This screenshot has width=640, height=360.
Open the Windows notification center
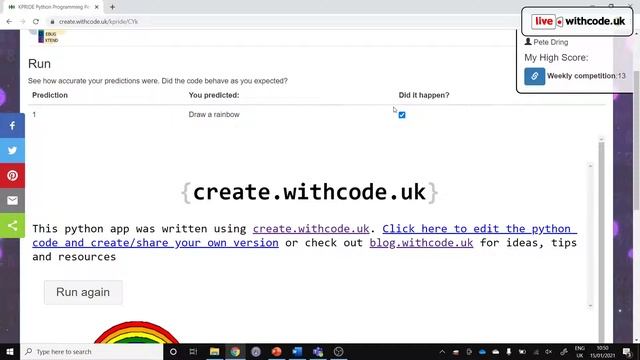click(x=627, y=351)
